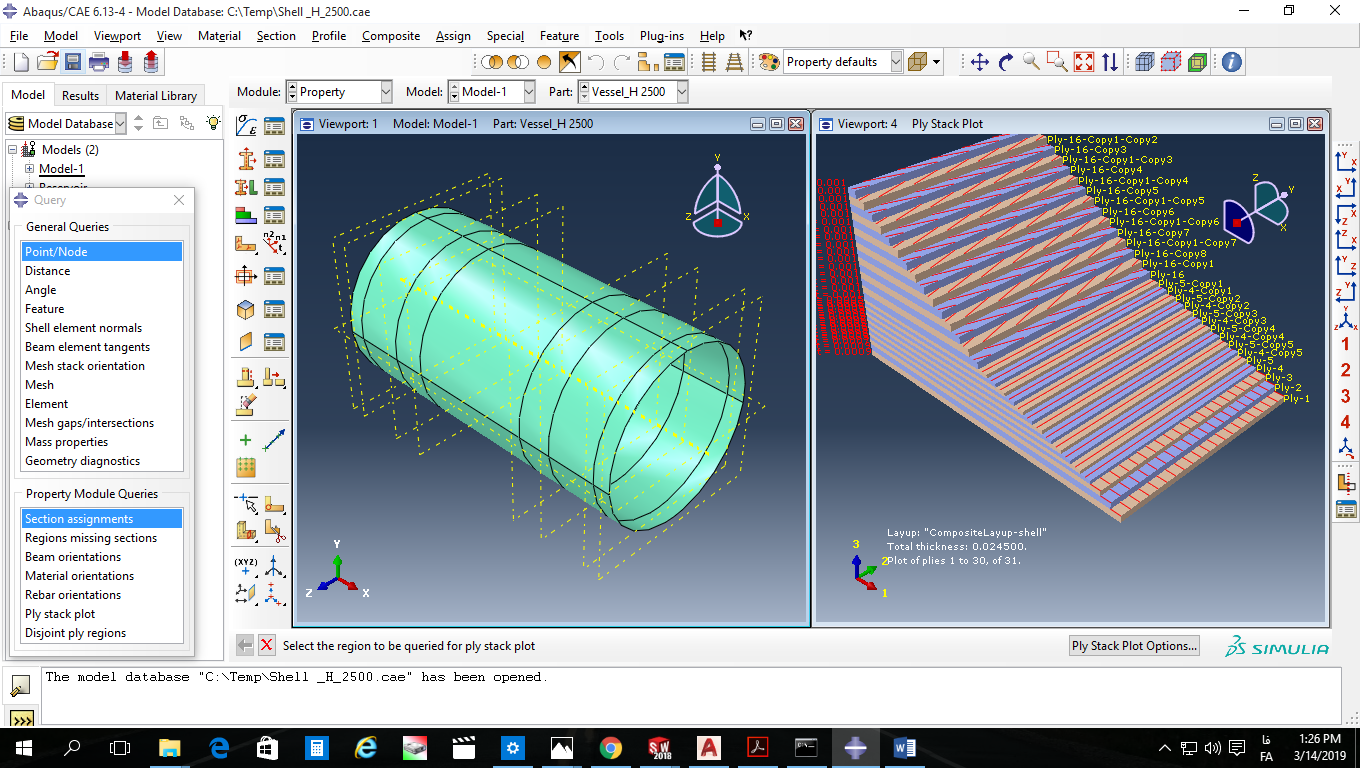Select the Magnify View tool

coord(1032,62)
